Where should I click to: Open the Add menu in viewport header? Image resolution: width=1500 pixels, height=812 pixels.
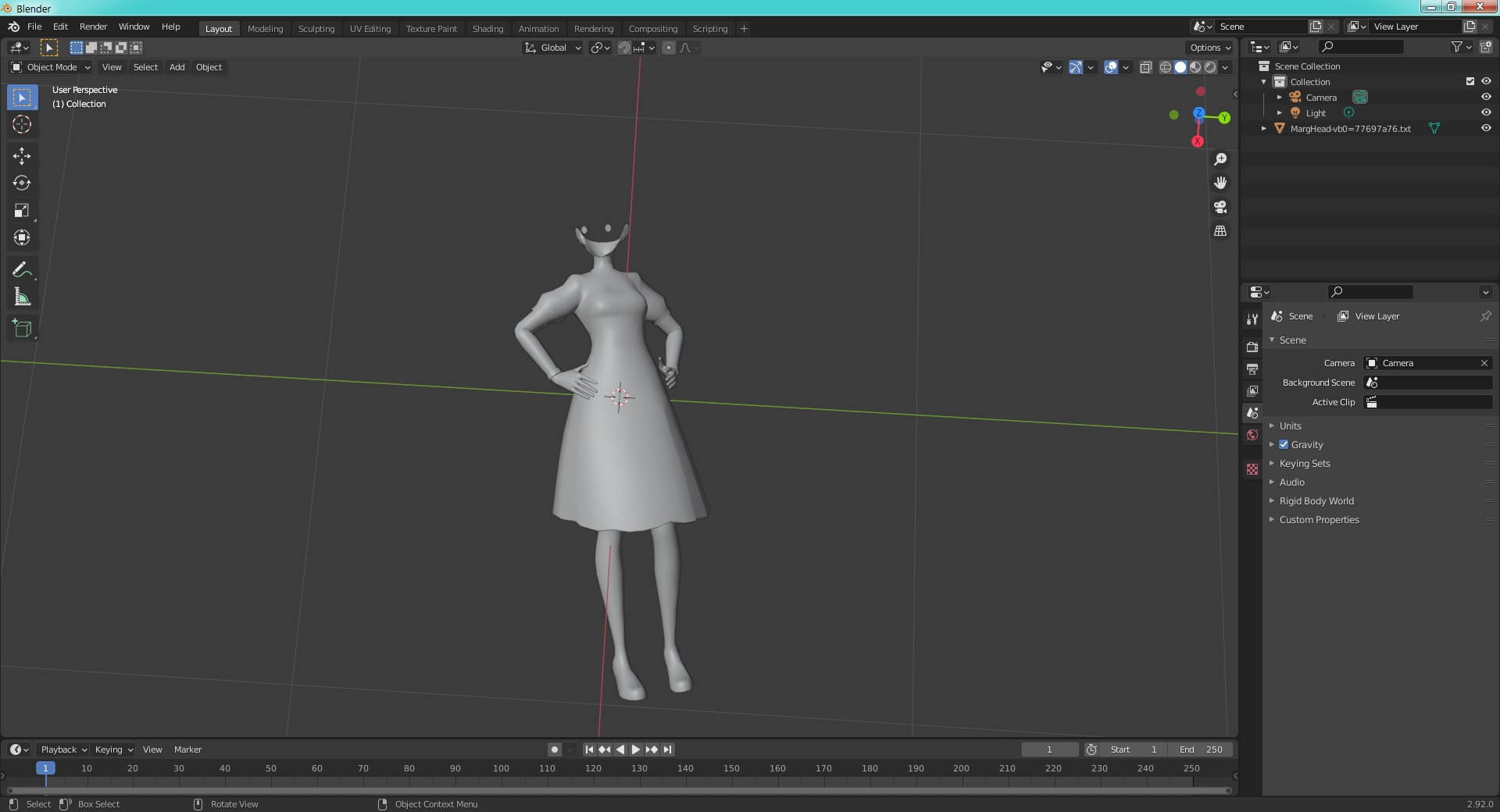[x=177, y=67]
